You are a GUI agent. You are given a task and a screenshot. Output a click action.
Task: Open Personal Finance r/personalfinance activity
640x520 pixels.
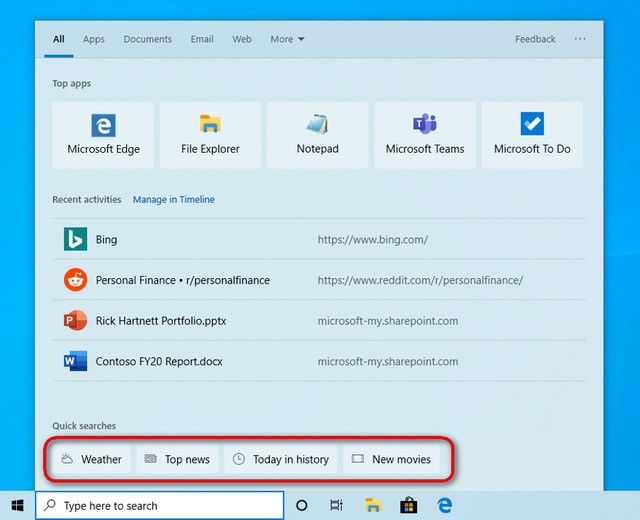(319, 280)
